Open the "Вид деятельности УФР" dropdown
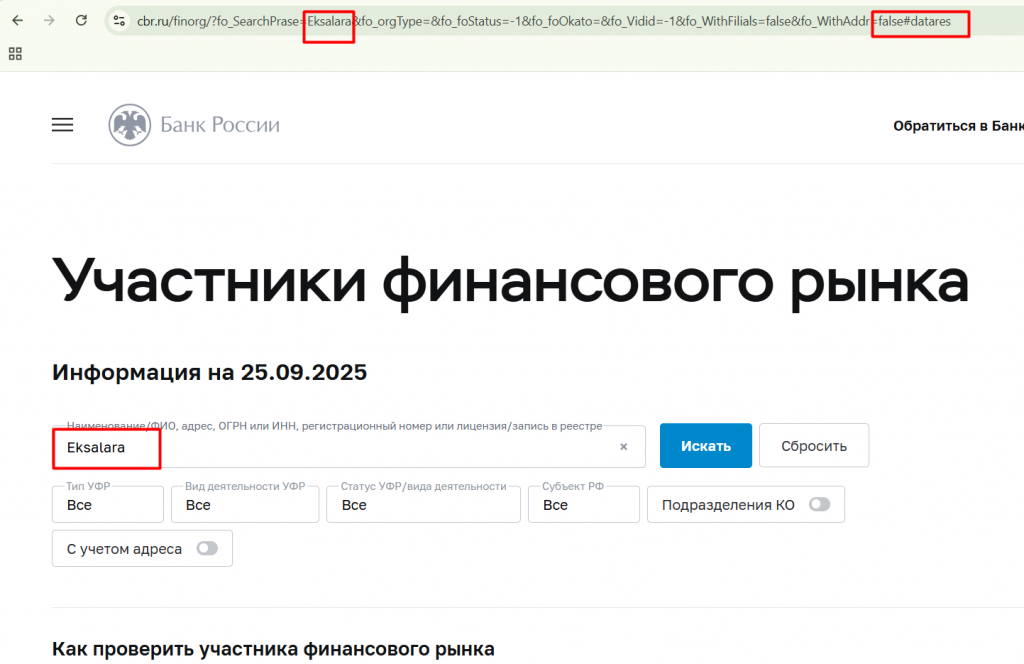The width and height of the screenshot is (1024, 664). 245,505
